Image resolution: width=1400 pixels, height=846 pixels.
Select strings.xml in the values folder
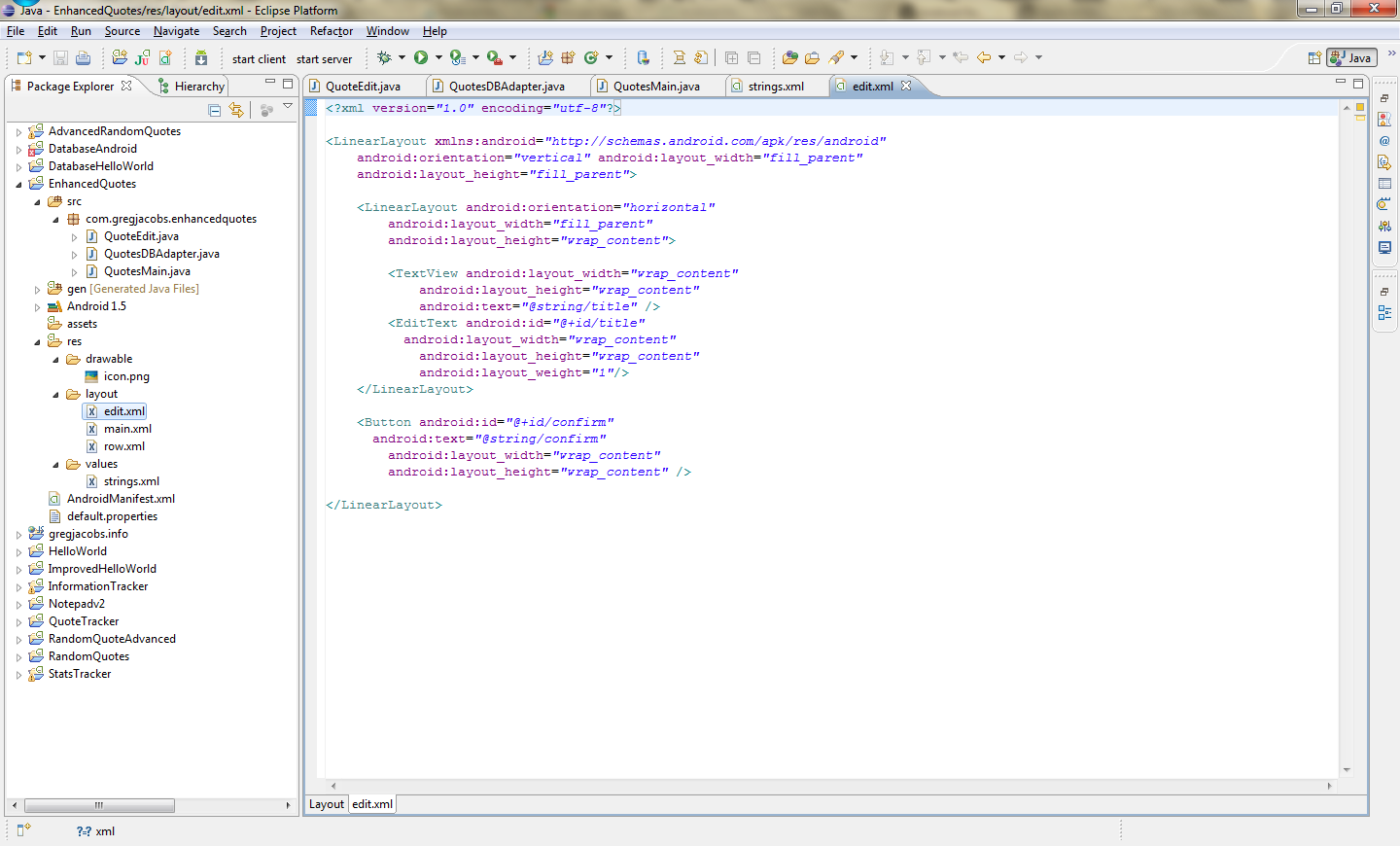click(x=131, y=481)
